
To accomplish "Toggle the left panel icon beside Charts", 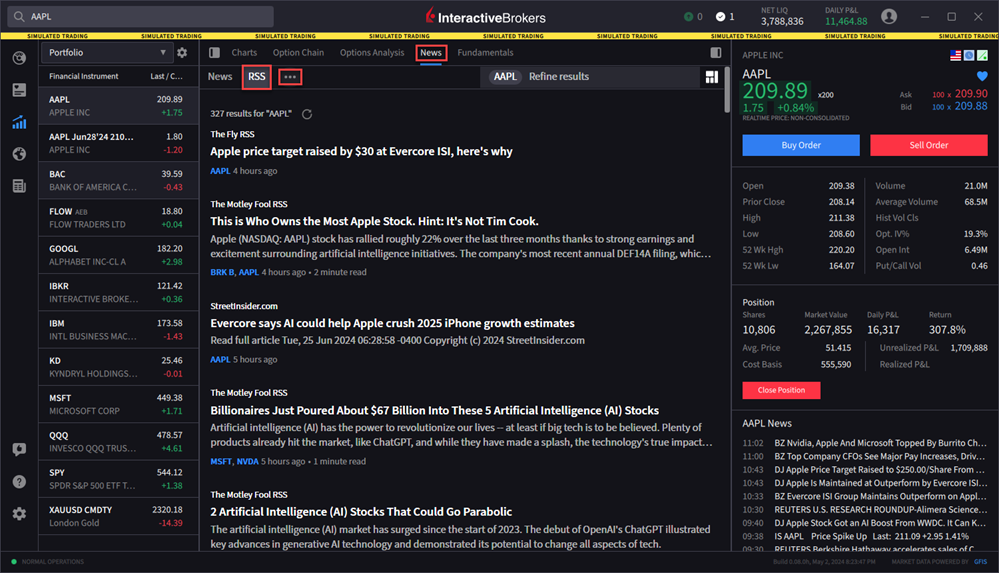I will click(215, 52).
